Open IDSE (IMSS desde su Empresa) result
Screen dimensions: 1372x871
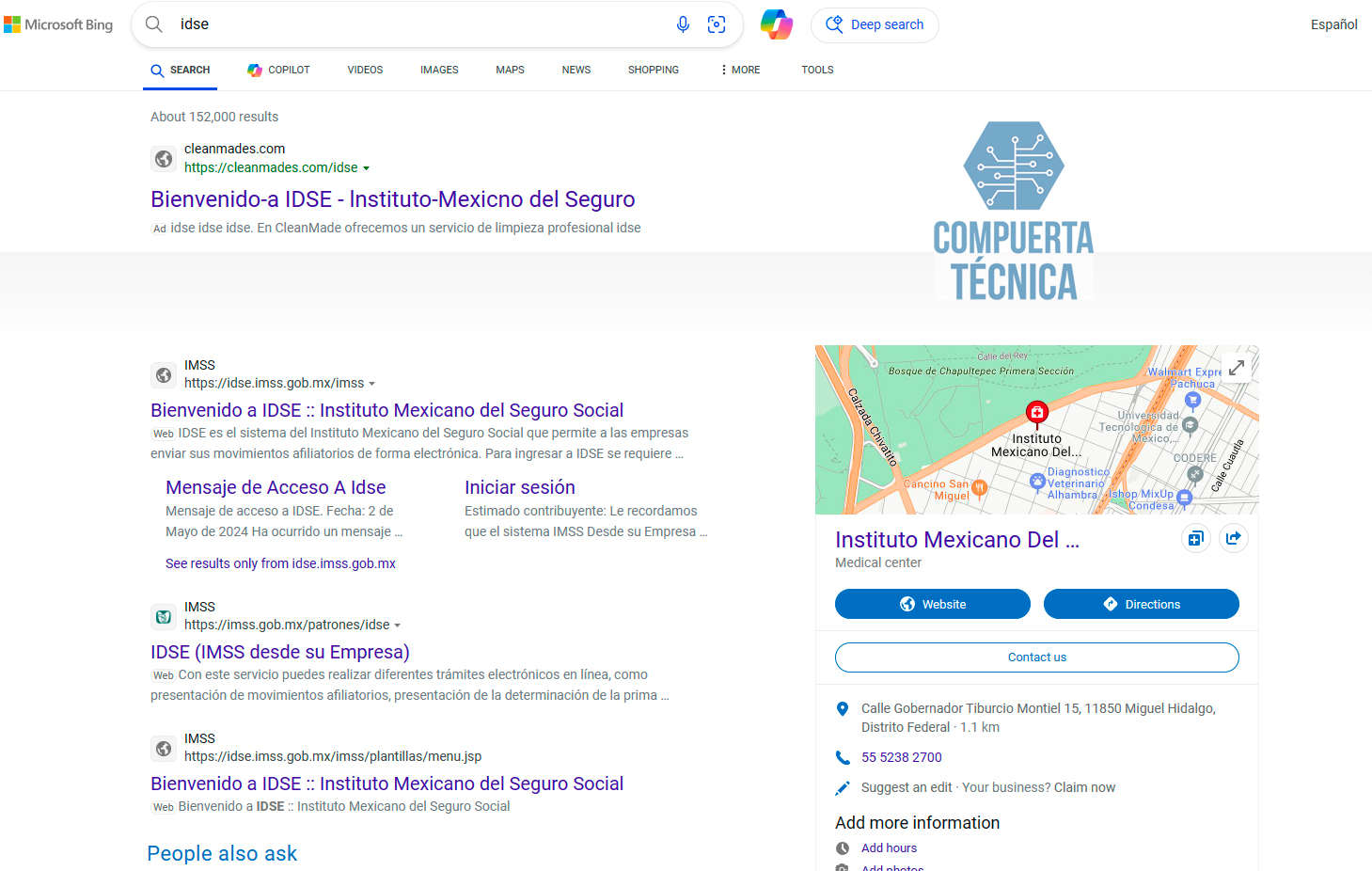280,652
